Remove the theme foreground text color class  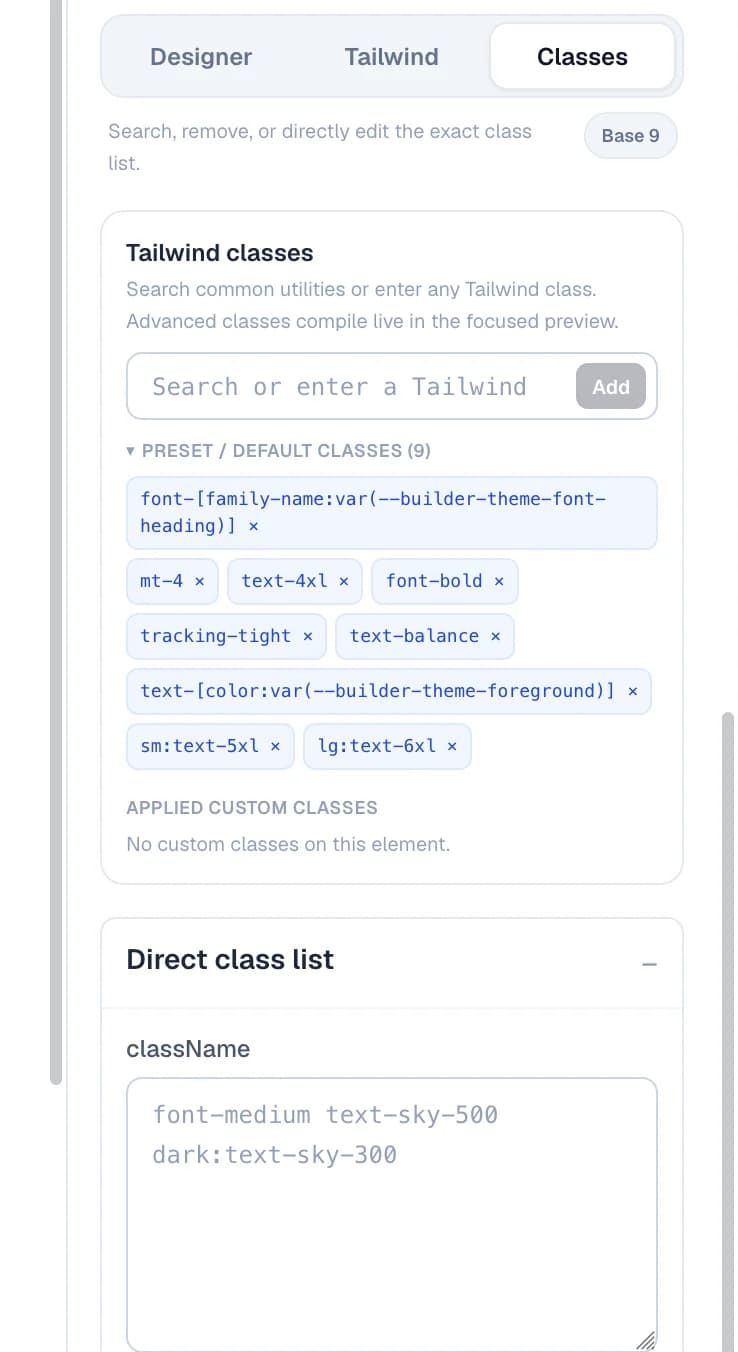(632, 691)
